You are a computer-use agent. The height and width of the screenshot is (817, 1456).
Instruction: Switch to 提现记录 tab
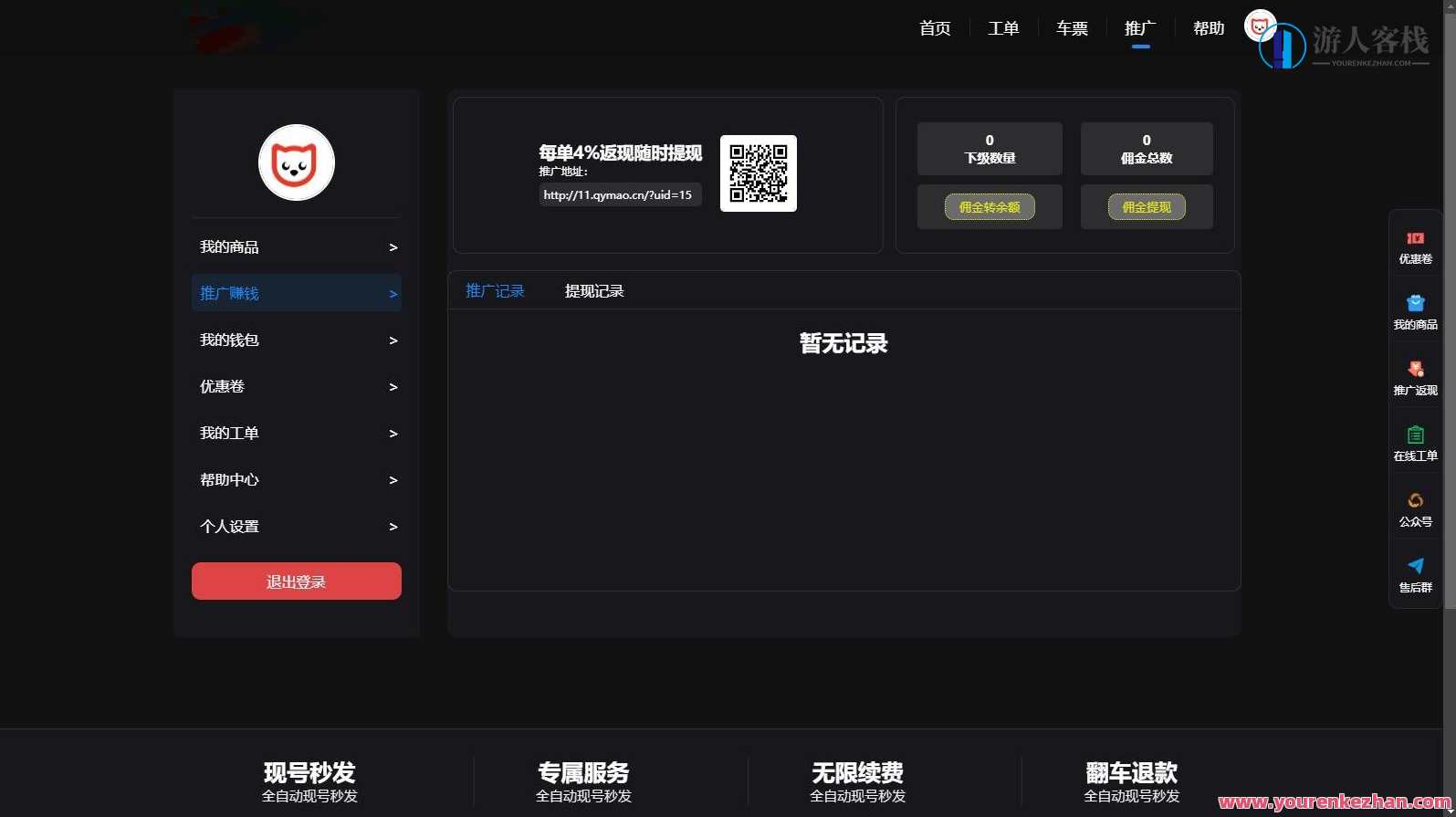(594, 291)
